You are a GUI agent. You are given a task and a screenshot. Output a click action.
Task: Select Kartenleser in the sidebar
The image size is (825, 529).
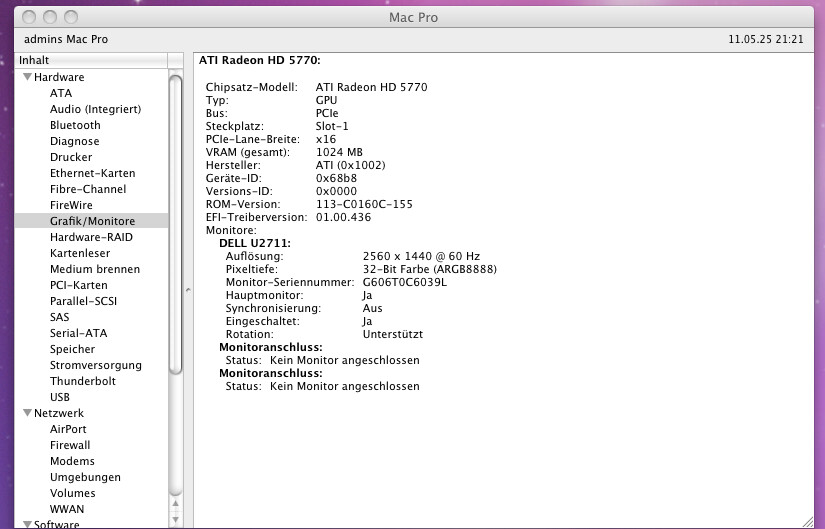80,253
